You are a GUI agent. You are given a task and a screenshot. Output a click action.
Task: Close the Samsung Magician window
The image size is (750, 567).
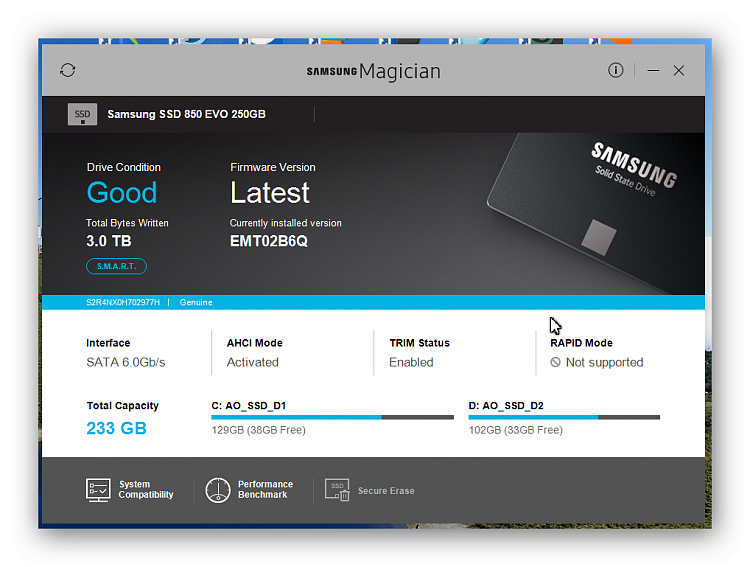point(678,71)
